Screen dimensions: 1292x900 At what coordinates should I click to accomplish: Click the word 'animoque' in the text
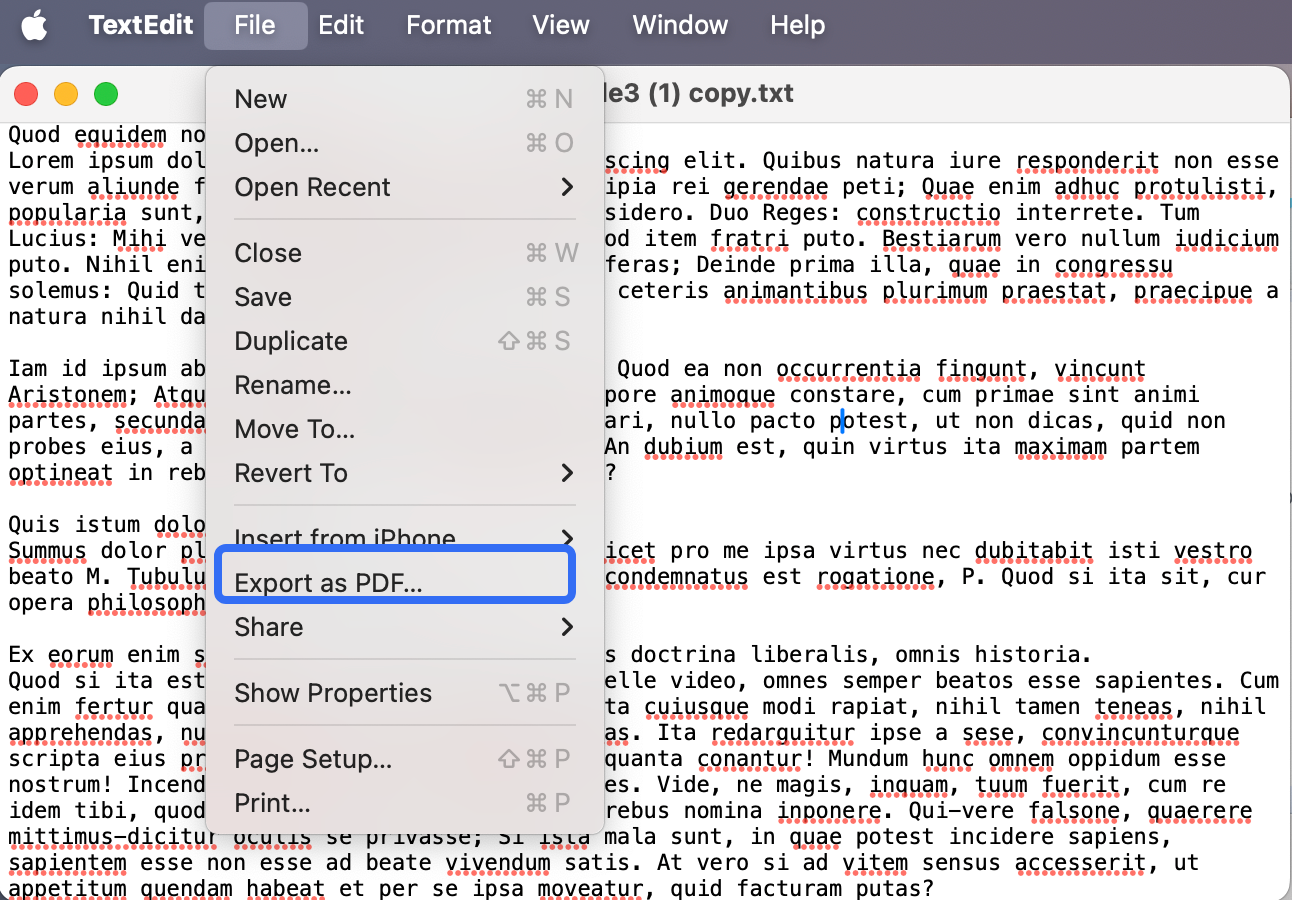[722, 395]
